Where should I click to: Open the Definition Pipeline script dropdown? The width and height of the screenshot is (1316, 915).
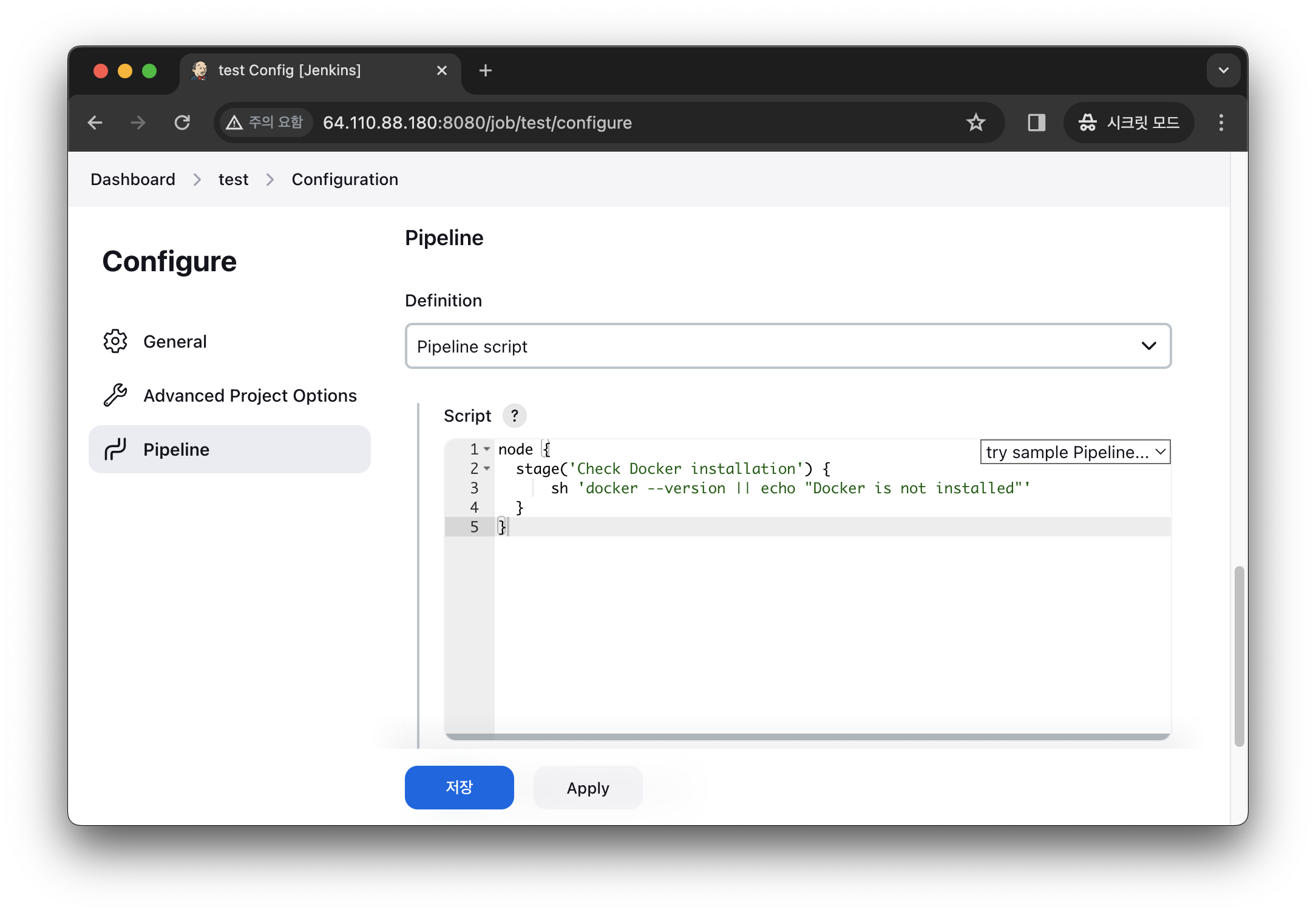click(x=788, y=346)
